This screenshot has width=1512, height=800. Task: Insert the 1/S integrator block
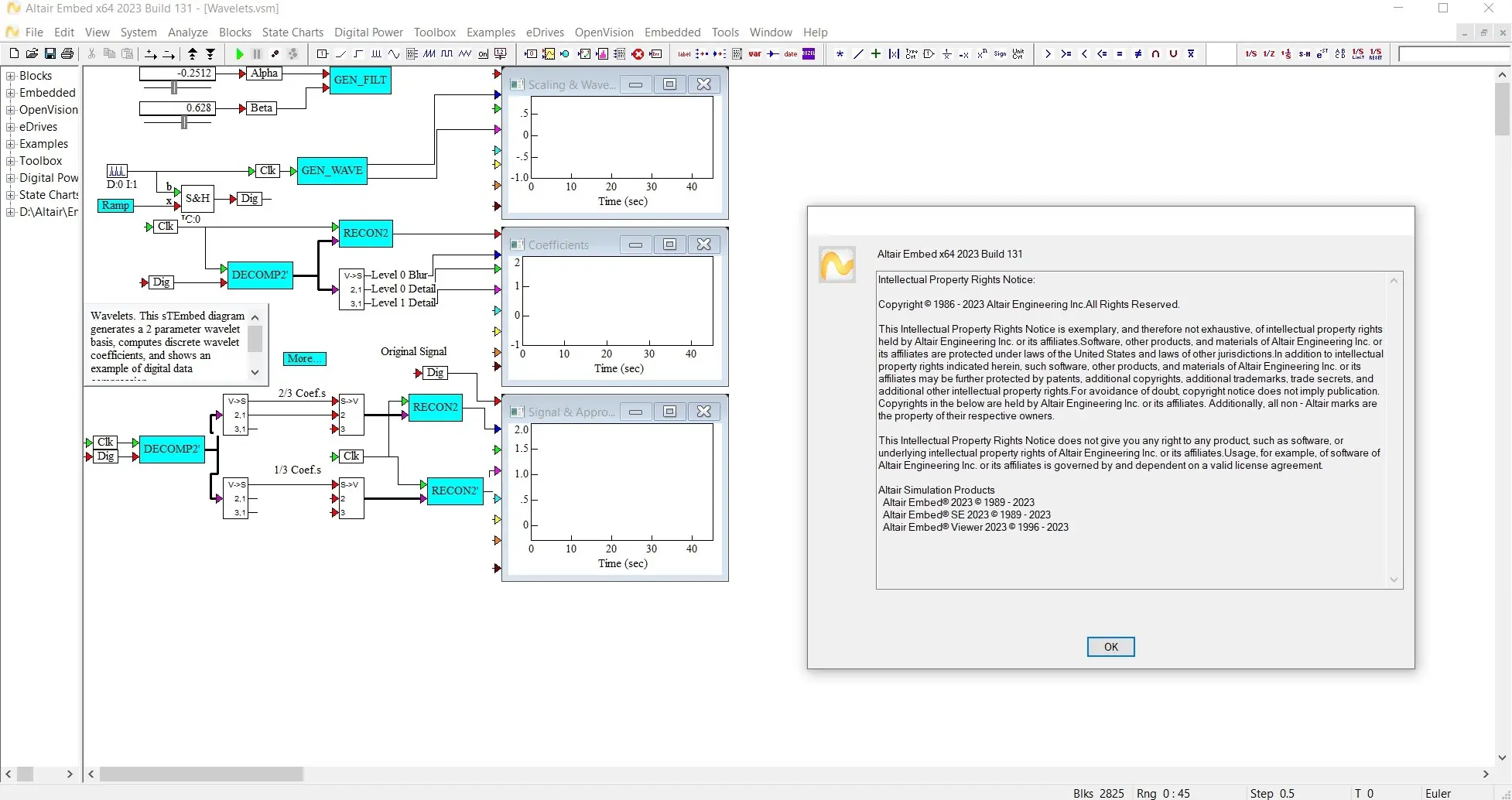coord(1250,53)
